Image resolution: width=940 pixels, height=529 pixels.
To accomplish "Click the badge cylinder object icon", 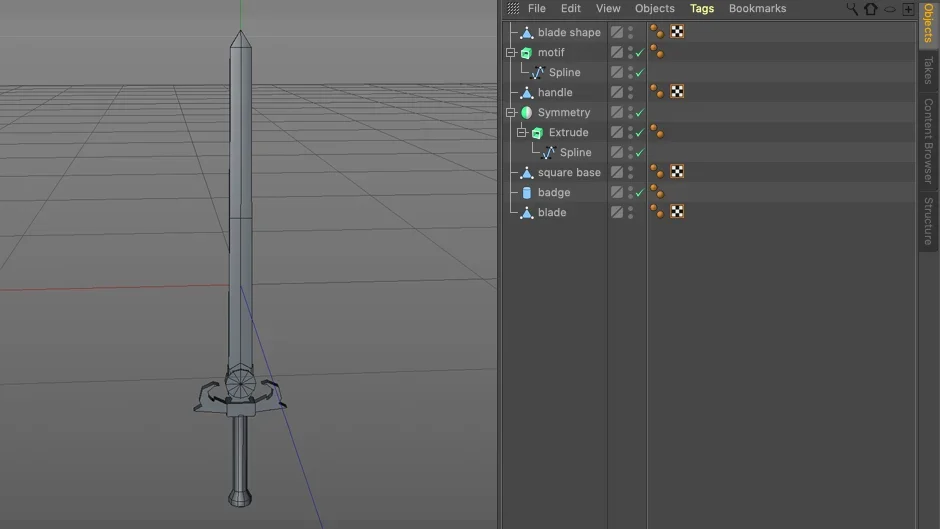I will pos(526,193).
